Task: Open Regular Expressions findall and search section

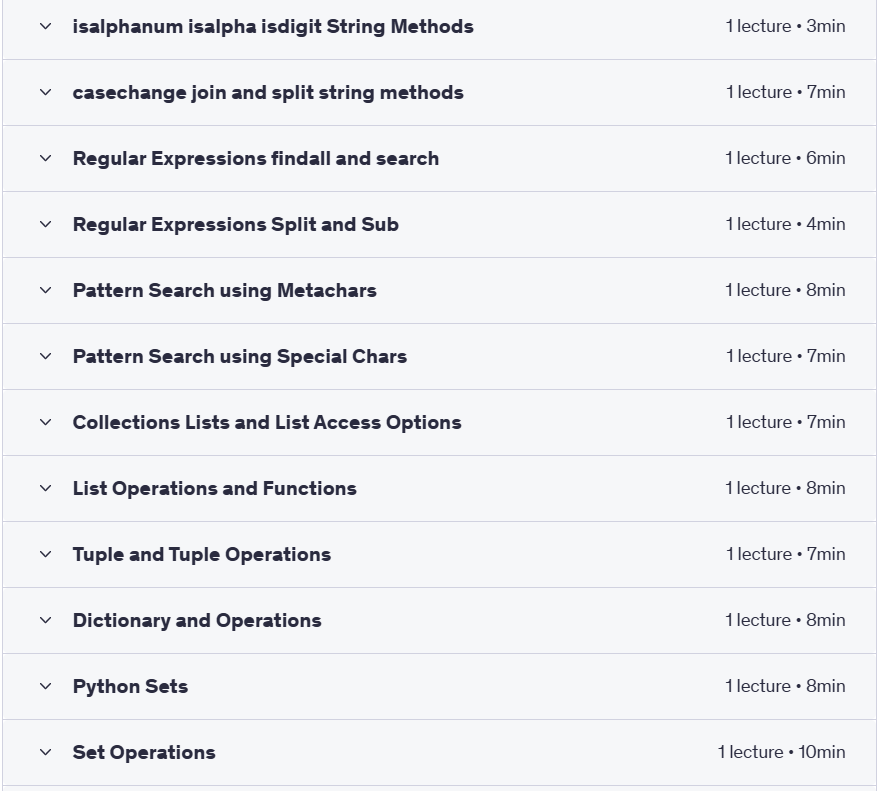Action: click(x=440, y=159)
